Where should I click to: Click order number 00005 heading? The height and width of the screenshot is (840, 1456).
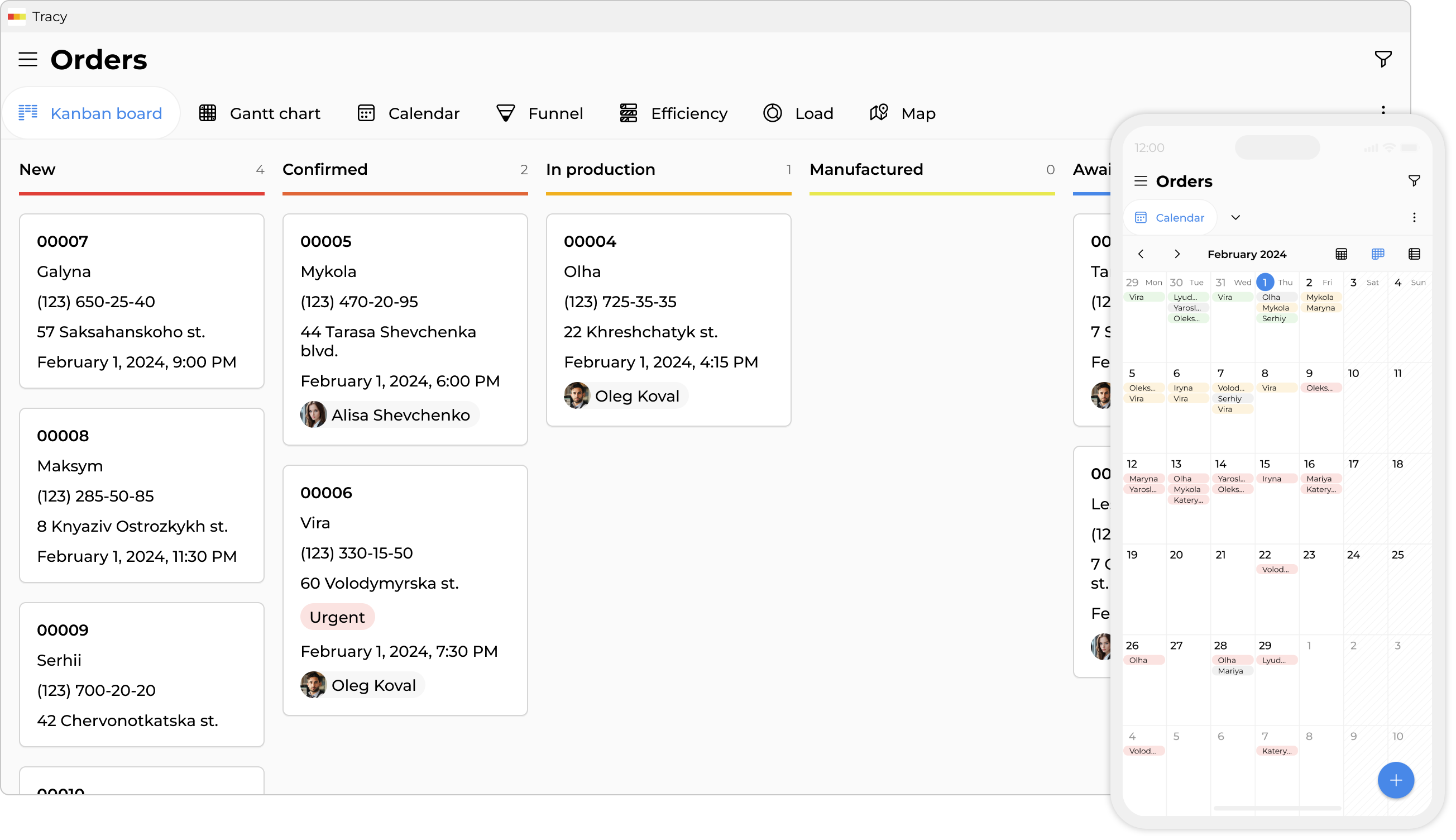(x=326, y=241)
